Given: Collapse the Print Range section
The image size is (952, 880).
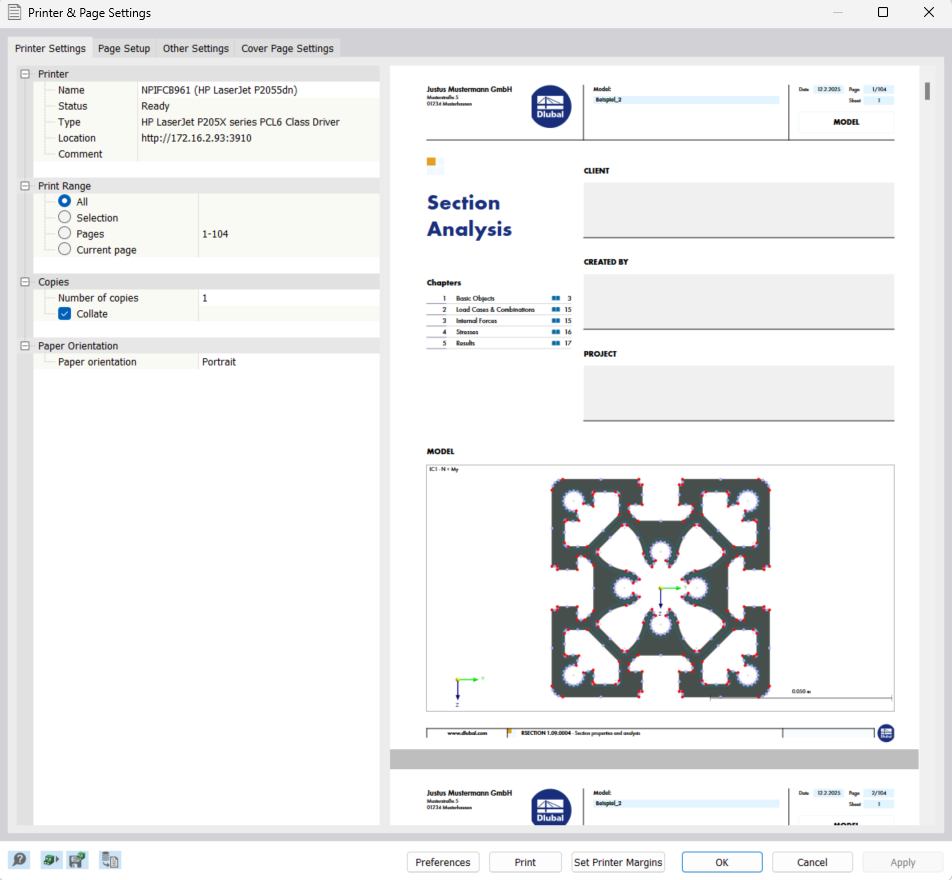Looking at the screenshot, I should pyautogui.click(x=25, y=185).
